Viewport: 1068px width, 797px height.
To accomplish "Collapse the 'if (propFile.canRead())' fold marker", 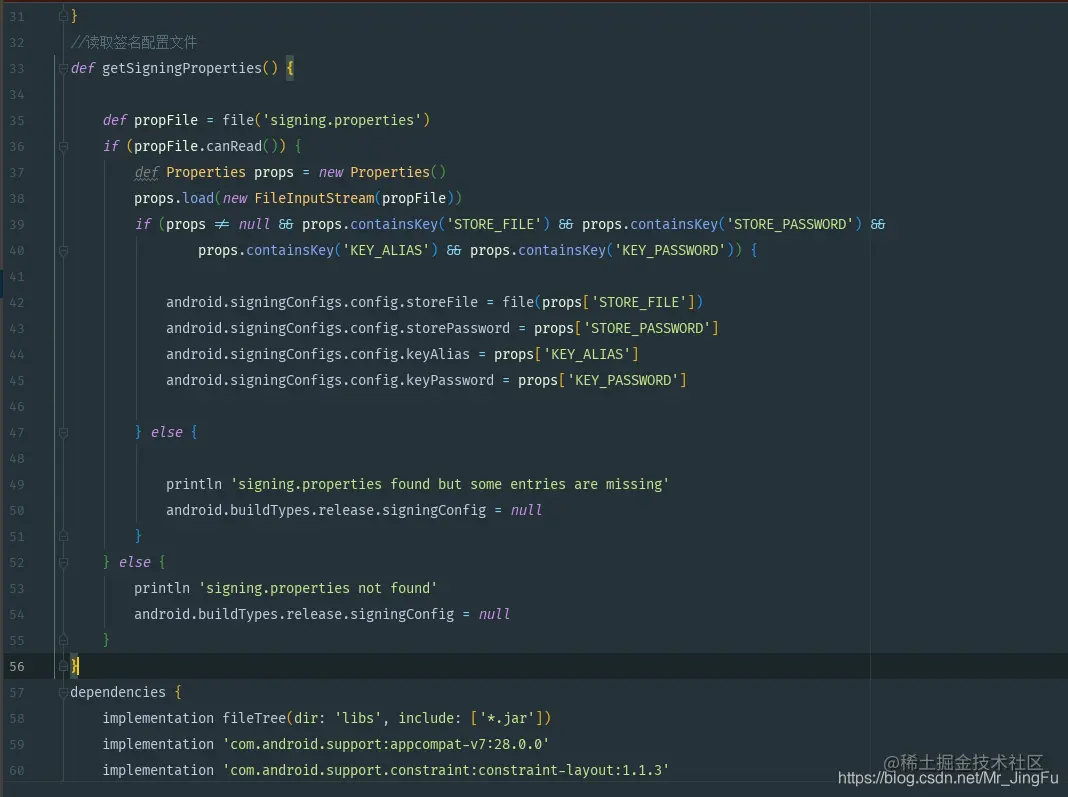I will (x=63, y=146).
